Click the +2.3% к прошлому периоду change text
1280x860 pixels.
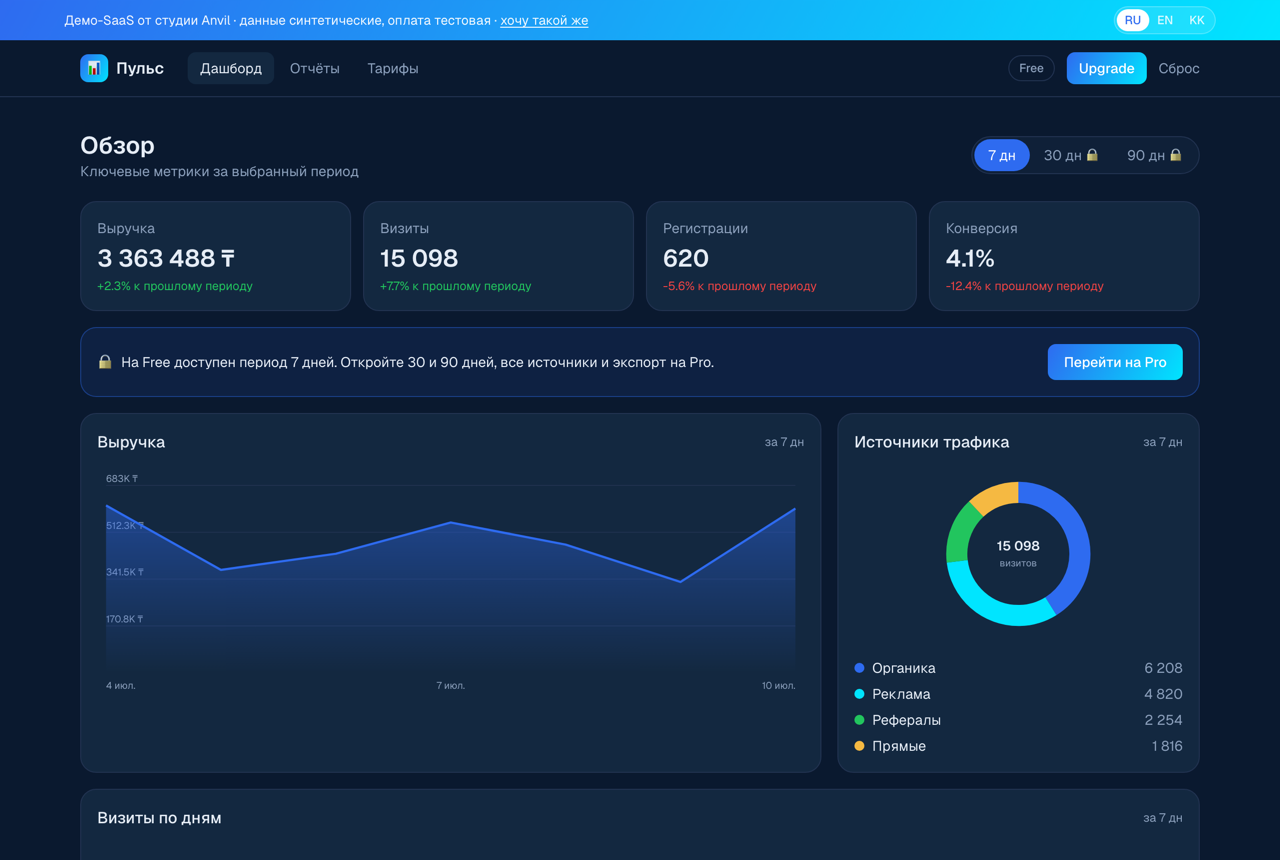click(175, 286)
